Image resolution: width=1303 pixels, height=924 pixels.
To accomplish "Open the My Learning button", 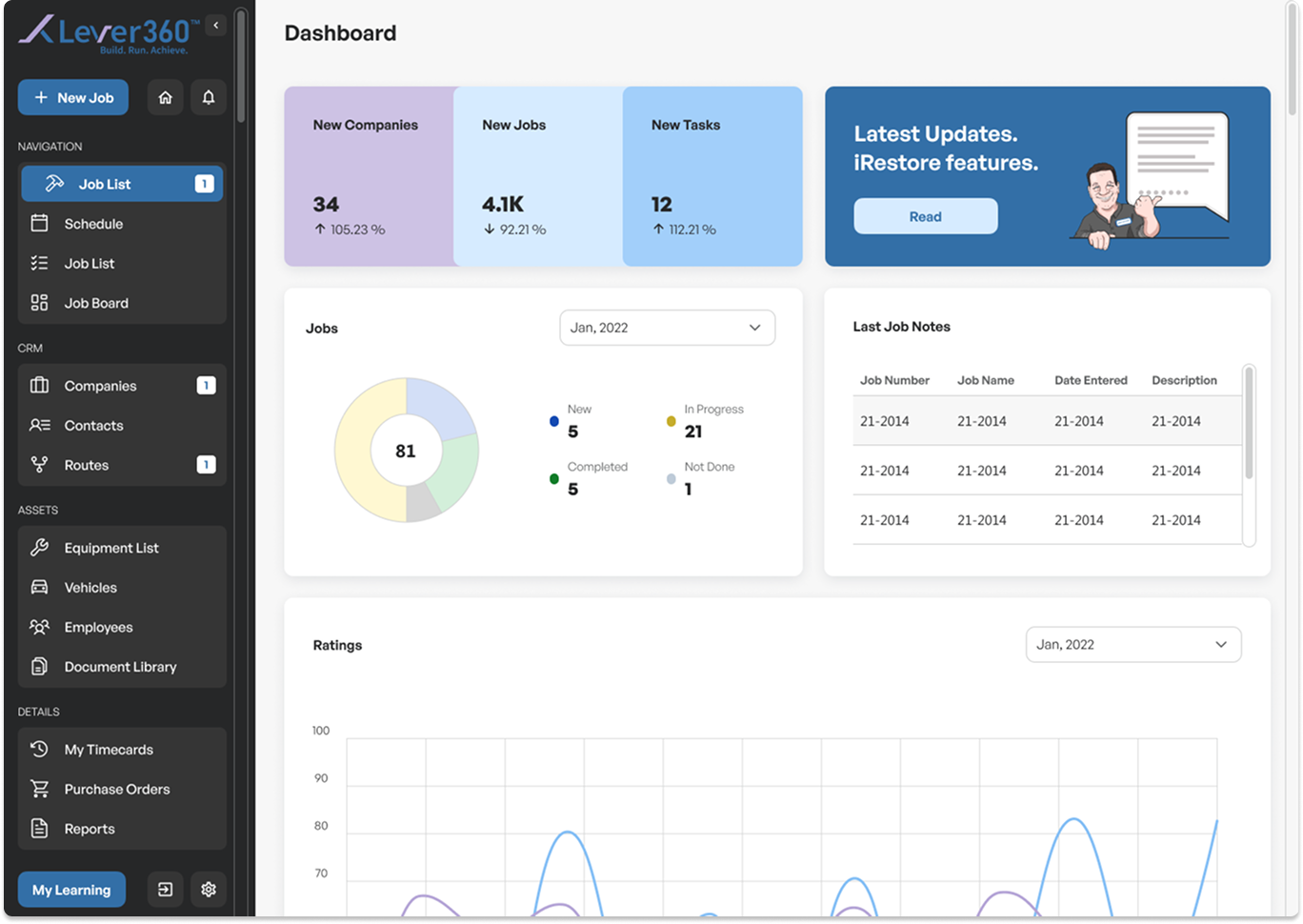I will click(x=71, y=890).
